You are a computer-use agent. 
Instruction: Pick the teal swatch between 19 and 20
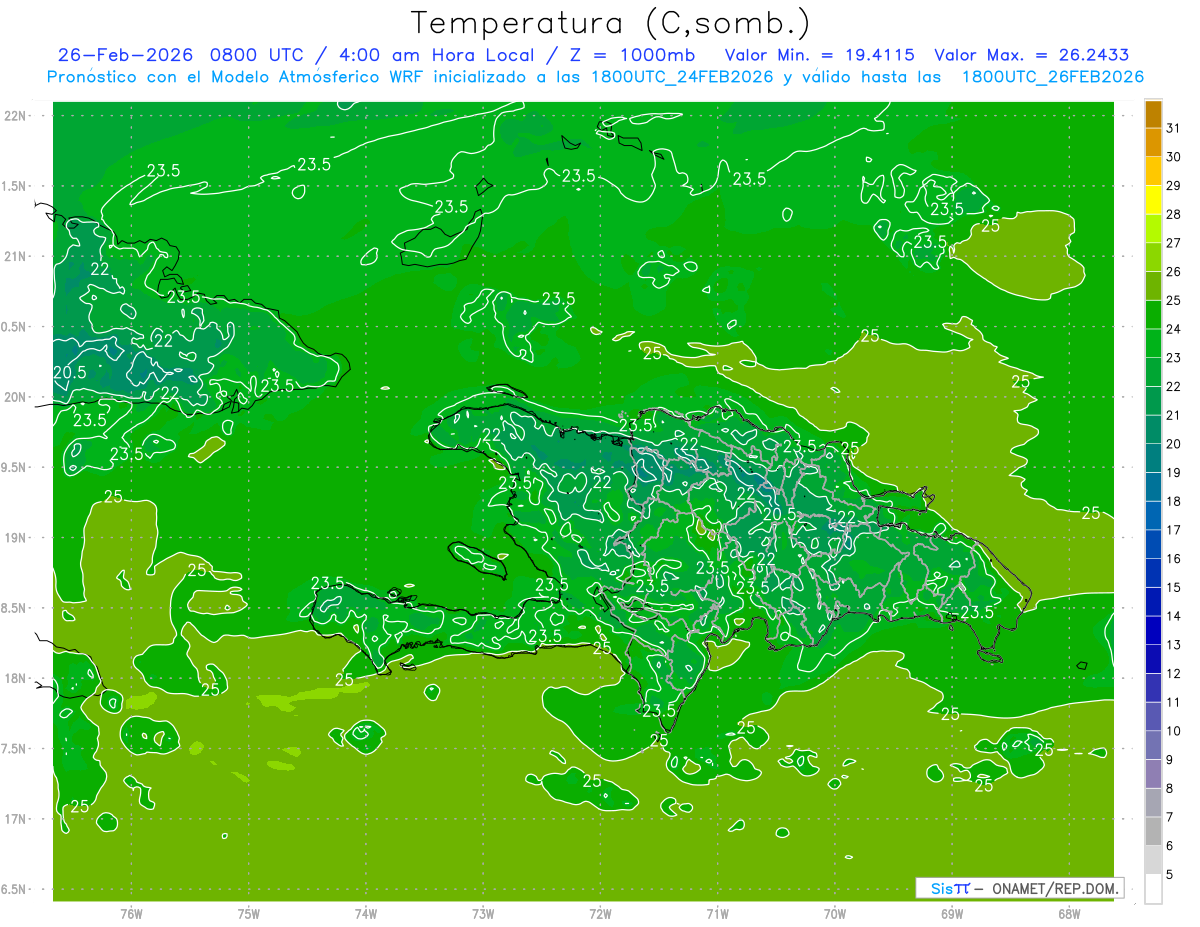pos(1154,458)
